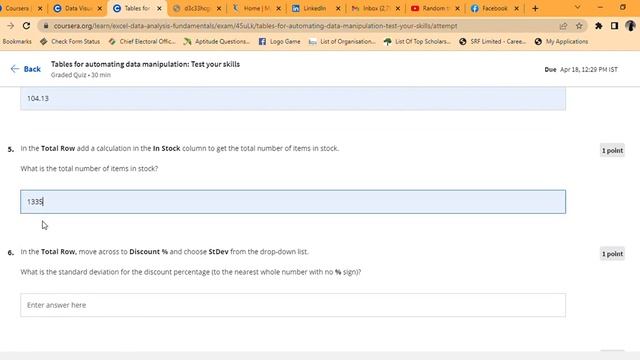Open the Check Form Status bookmark
This screenshot has width=640, height=360.
[x=70, y=42]
